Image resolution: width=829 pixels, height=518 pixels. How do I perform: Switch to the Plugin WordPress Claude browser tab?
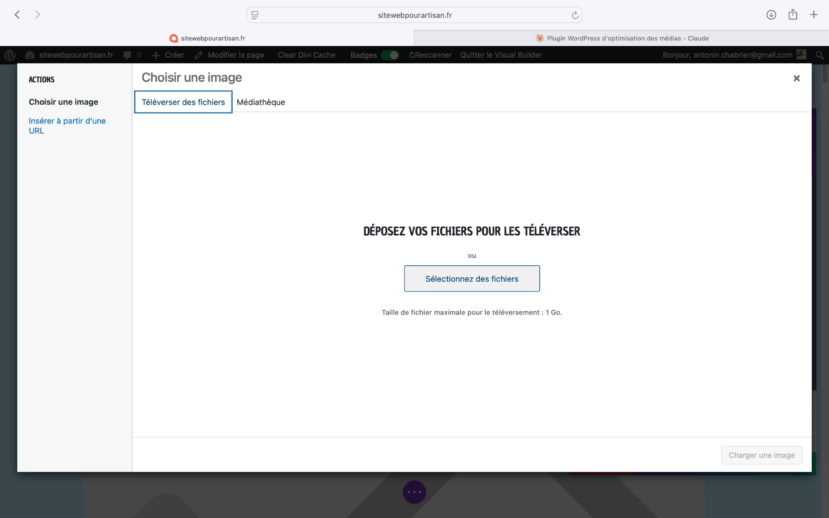(x=621, y=38)
